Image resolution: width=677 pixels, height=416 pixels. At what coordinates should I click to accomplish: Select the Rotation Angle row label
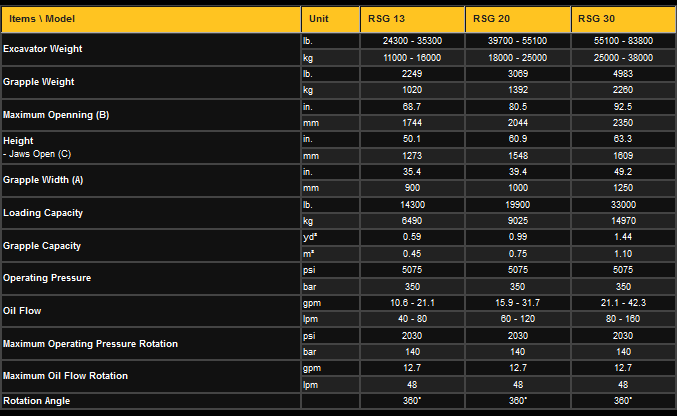tap(37, 402)
